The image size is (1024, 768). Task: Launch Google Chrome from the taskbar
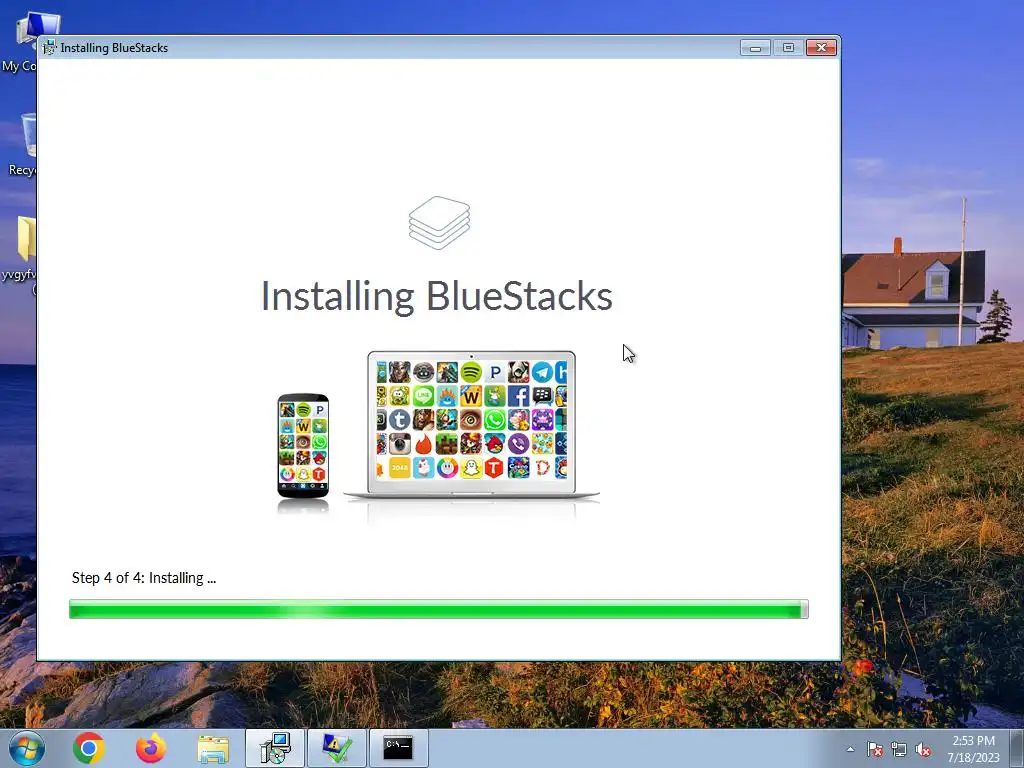pos(89,748)
